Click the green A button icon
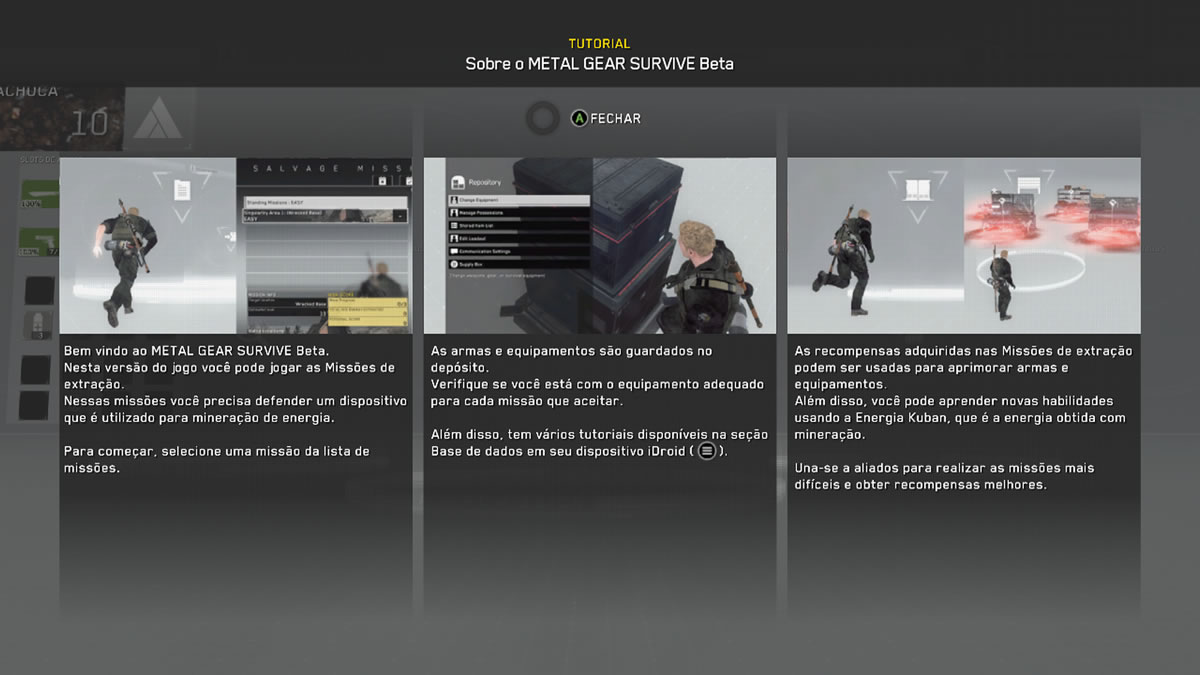1200x675 pixels. (579, 118)
